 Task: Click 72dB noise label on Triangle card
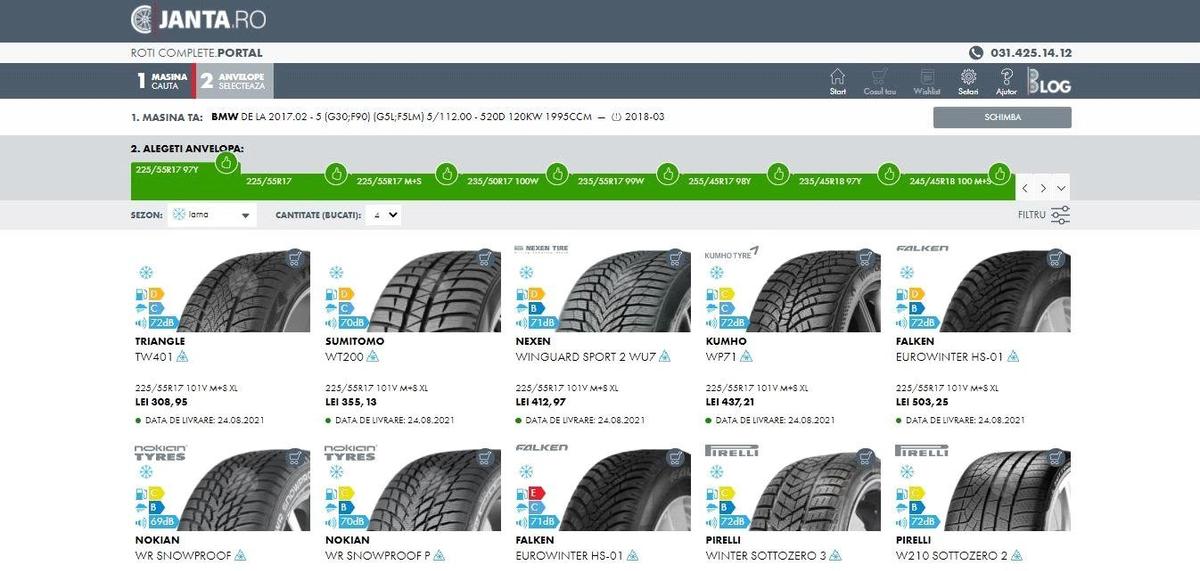point(155,323)
